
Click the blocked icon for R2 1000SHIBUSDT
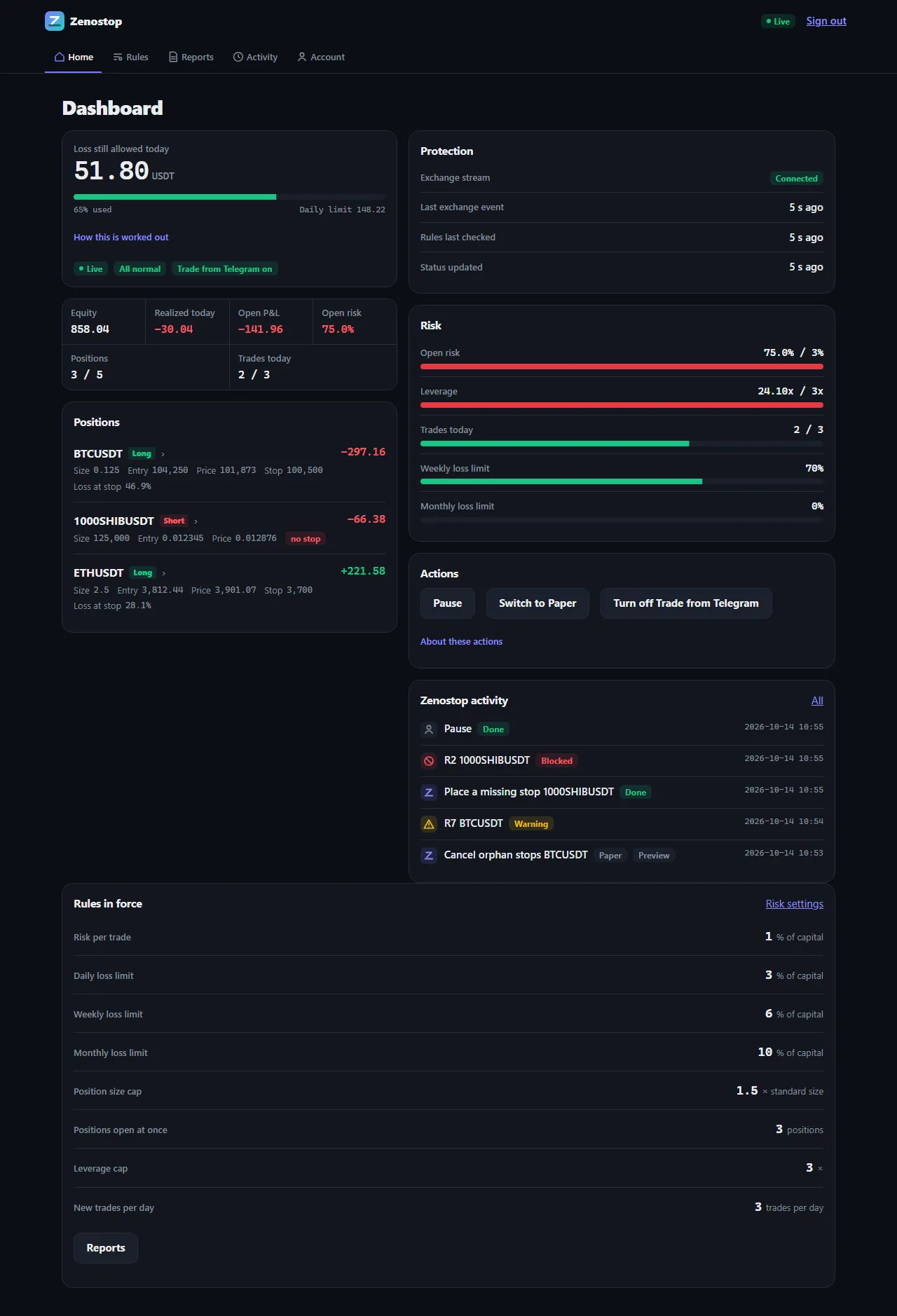pos(429,761)
